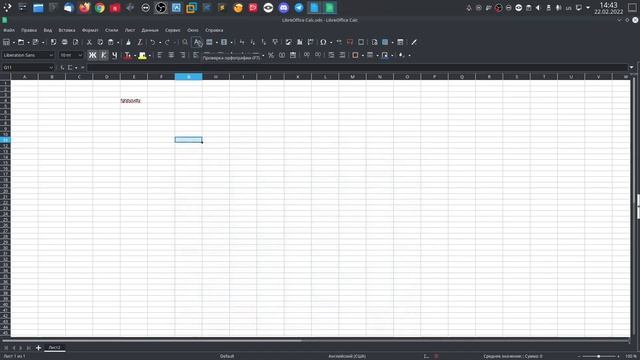The image size is (640, 360).
Task: Click the Save document icon
Action: 36,42
